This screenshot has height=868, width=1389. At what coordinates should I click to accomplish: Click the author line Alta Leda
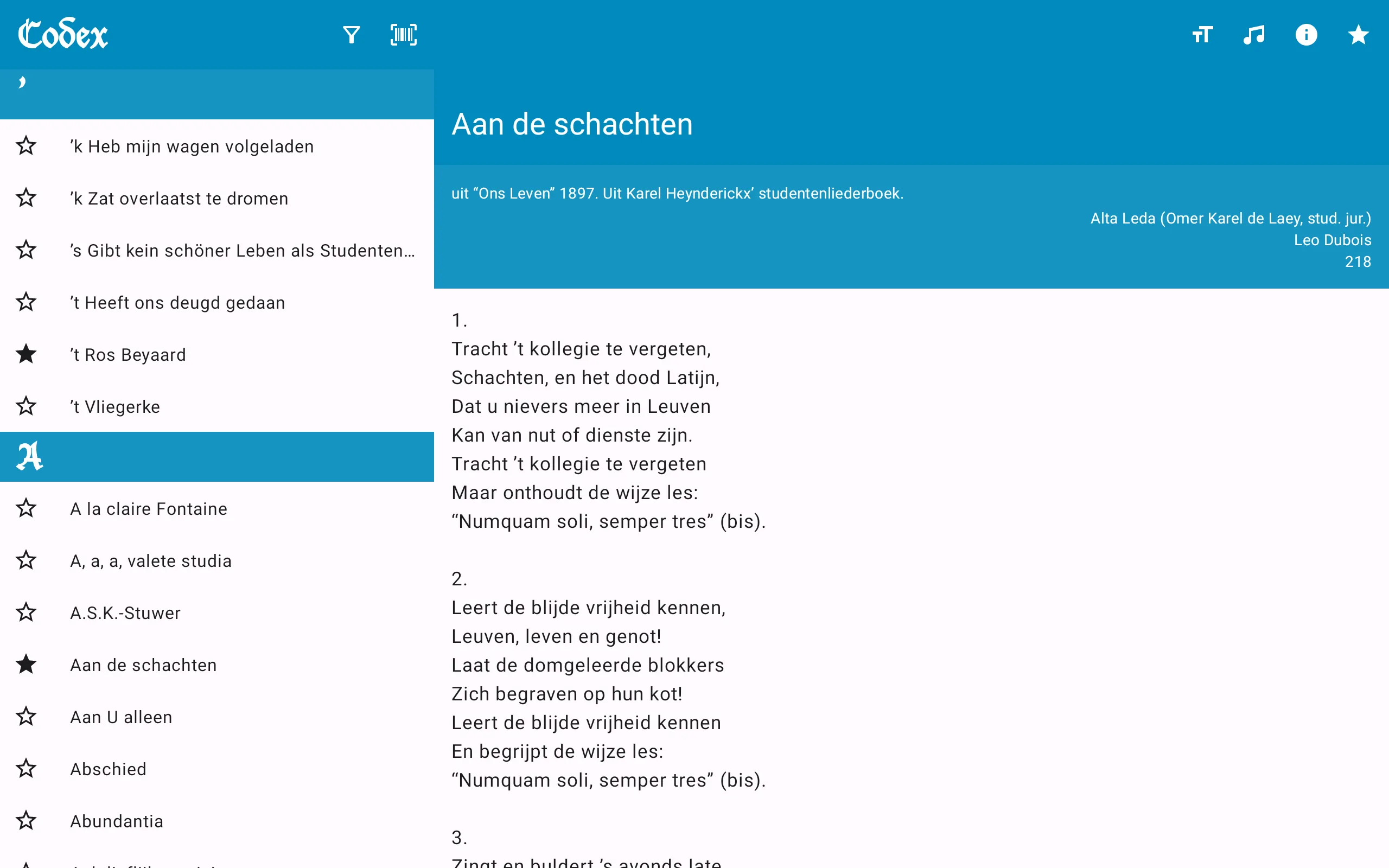[1231, 219]
